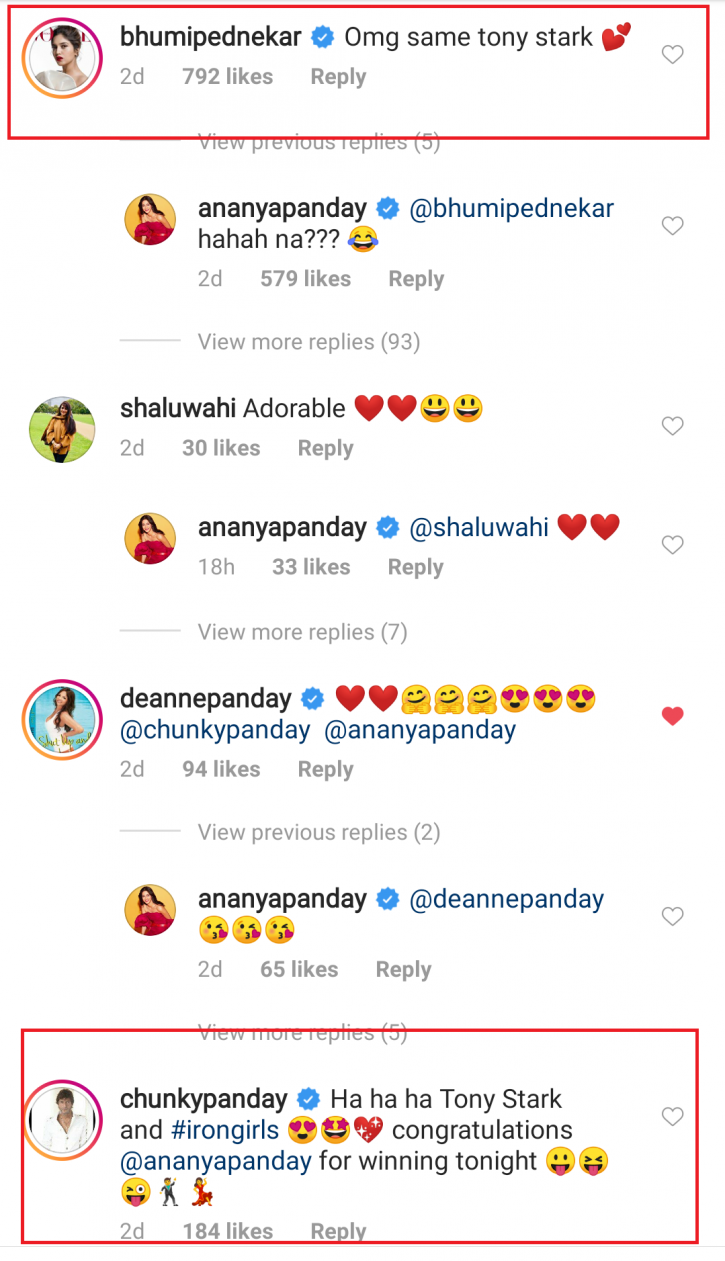
Task: Expand 'View more replies (93)'
Action: point(308,342)
